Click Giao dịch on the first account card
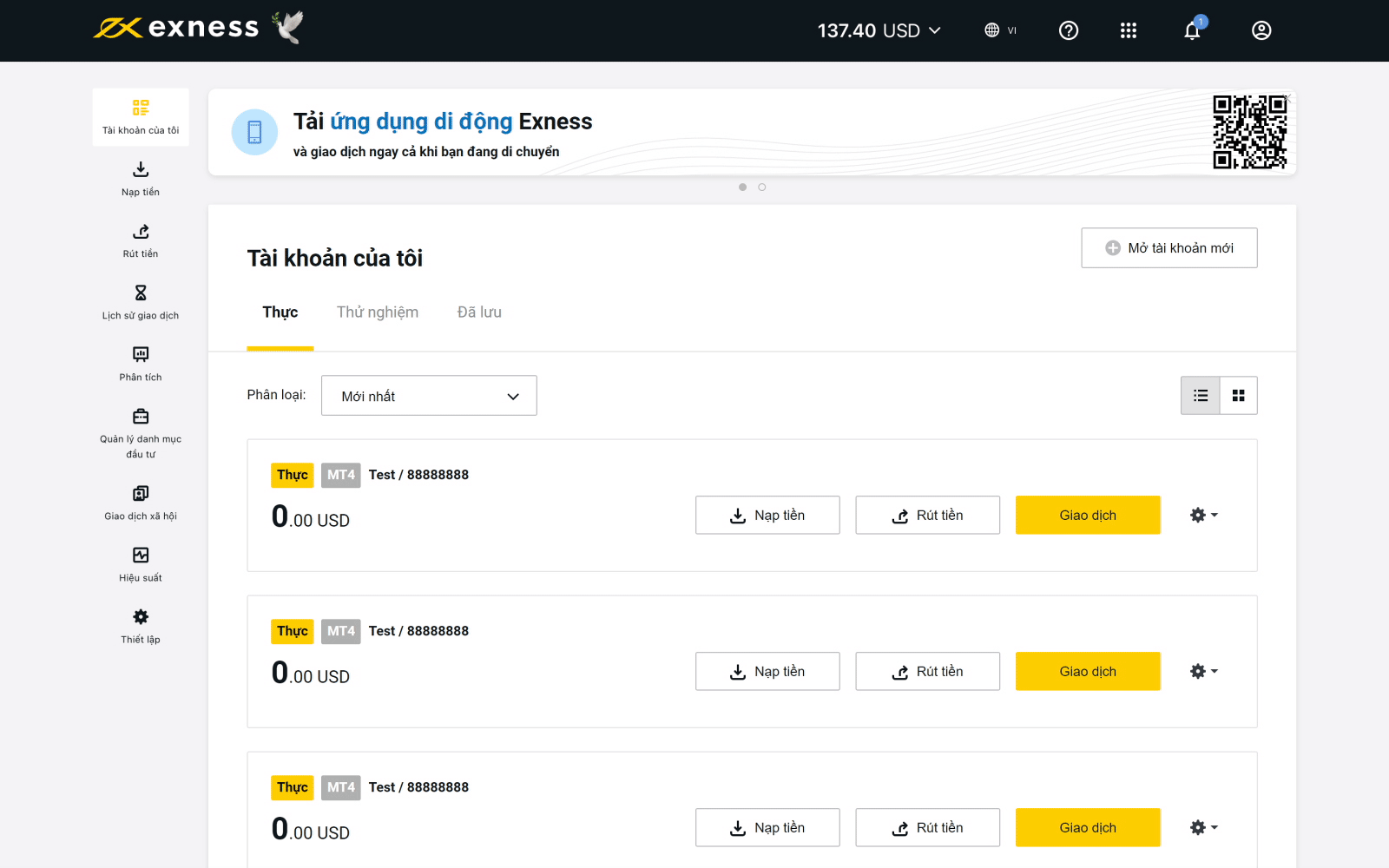 click(1088, 515)
